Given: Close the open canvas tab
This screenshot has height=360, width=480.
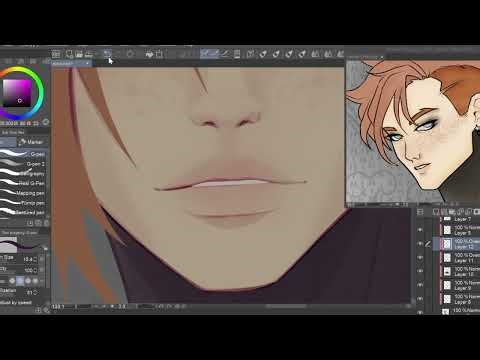Looking at the screenshot, I should pyautogui.click(x=88, y=63).
